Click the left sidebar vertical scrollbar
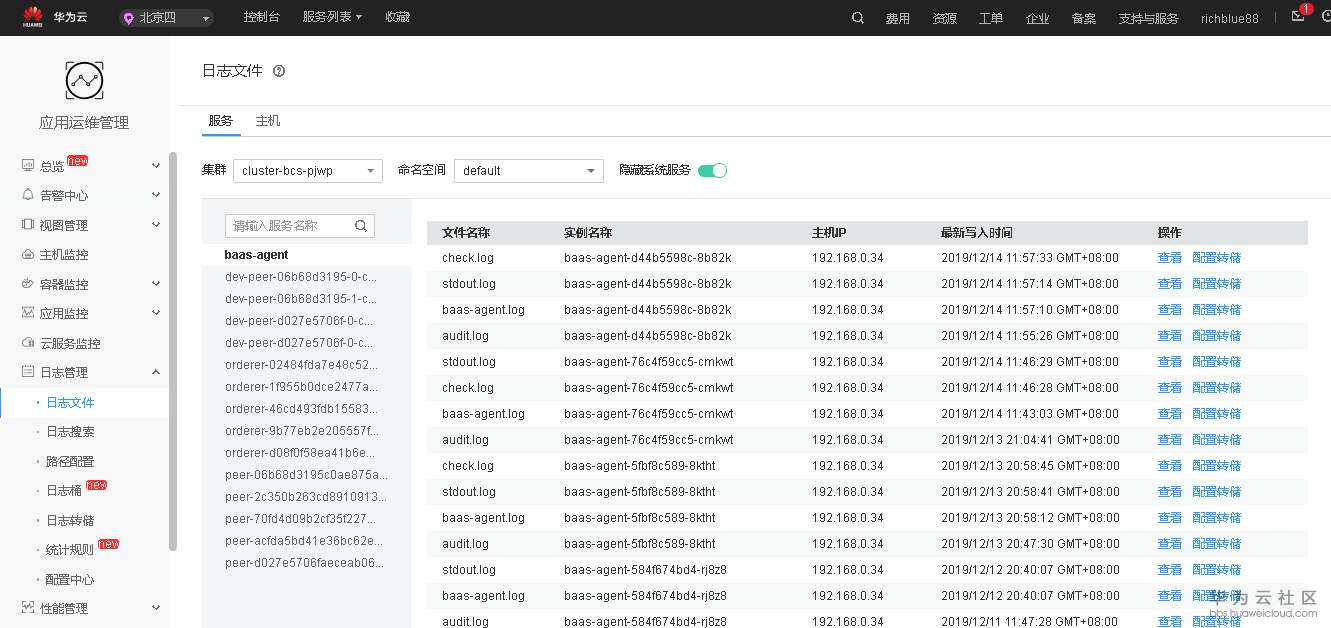Viewport: 1331px width, 628px height. (x=173, y=350)
